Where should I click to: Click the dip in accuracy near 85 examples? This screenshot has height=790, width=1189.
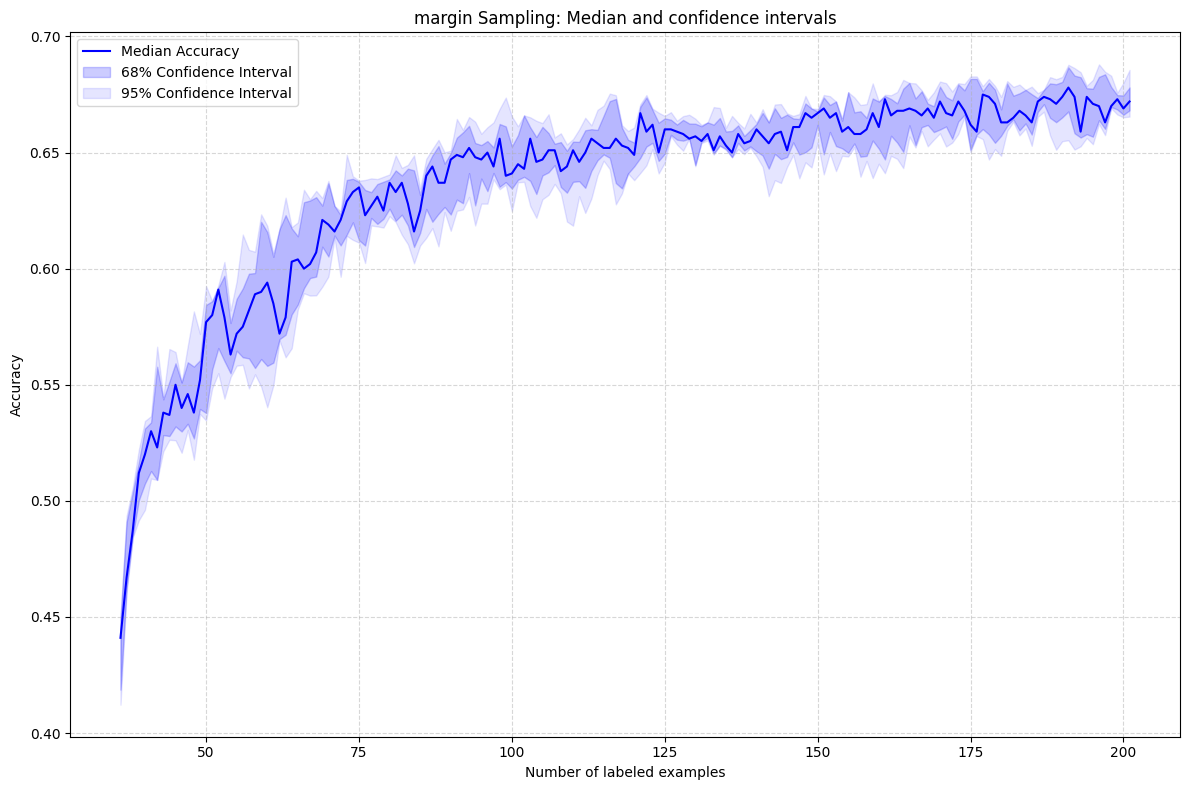[x=415, y=230]
